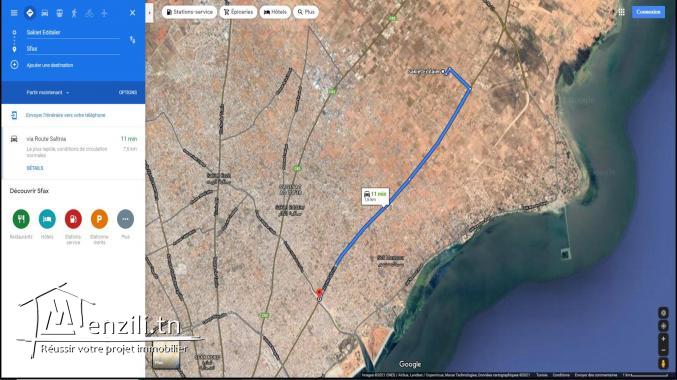
Task: Choose cycling mode icon
Action: click(89, 13)
